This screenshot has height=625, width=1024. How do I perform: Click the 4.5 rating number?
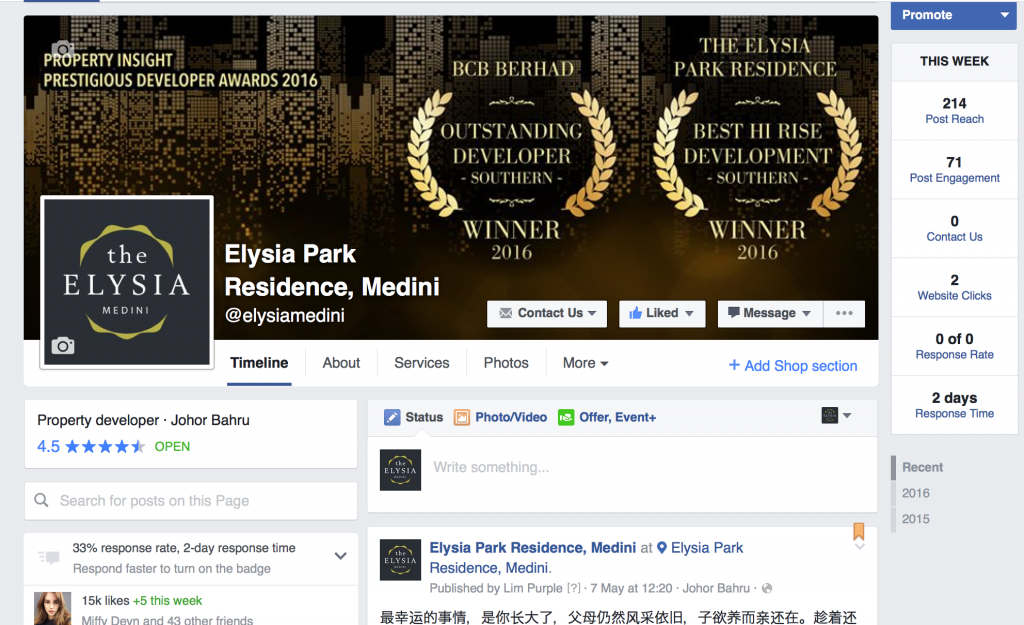tap(48, 447)
